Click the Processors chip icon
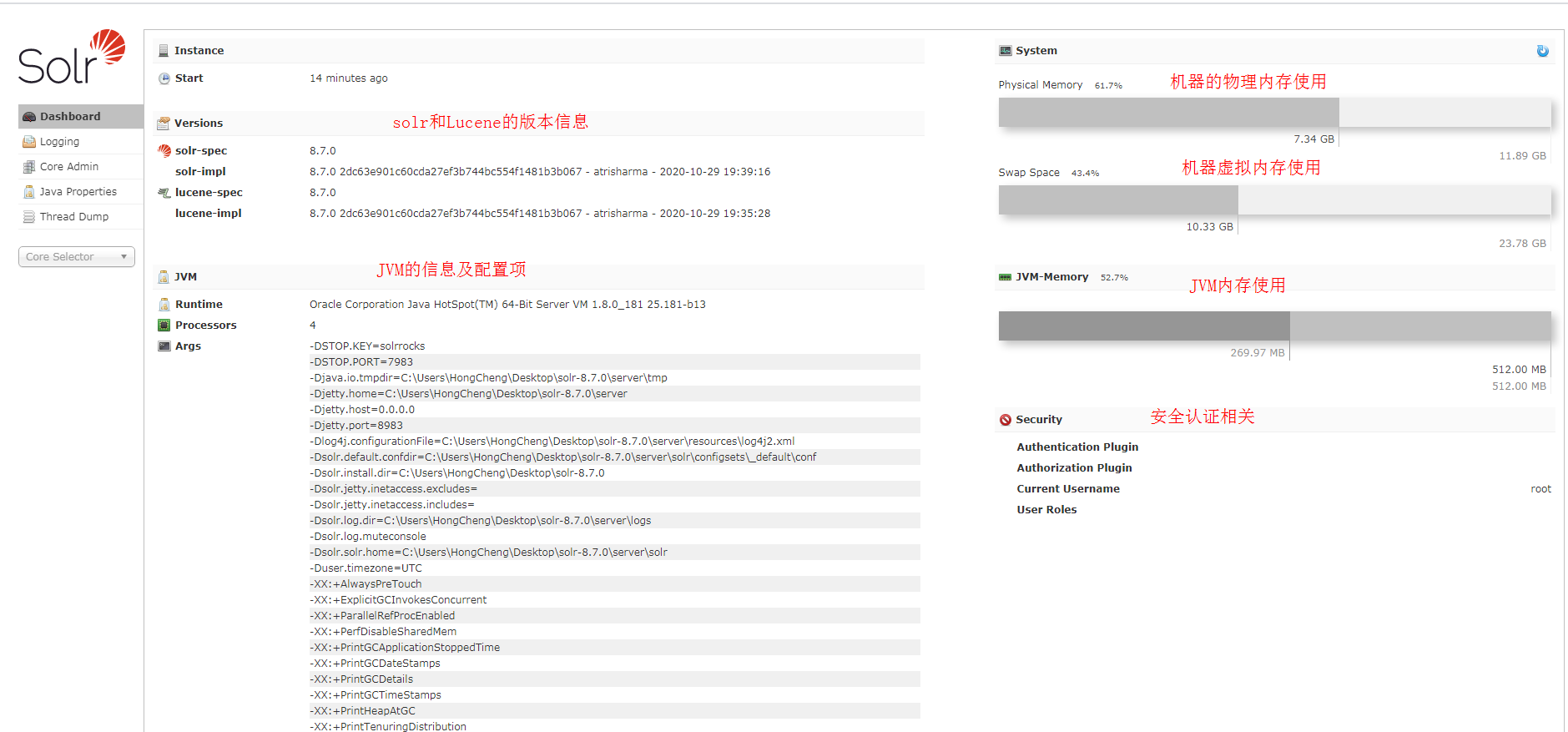 pos(164,326)
